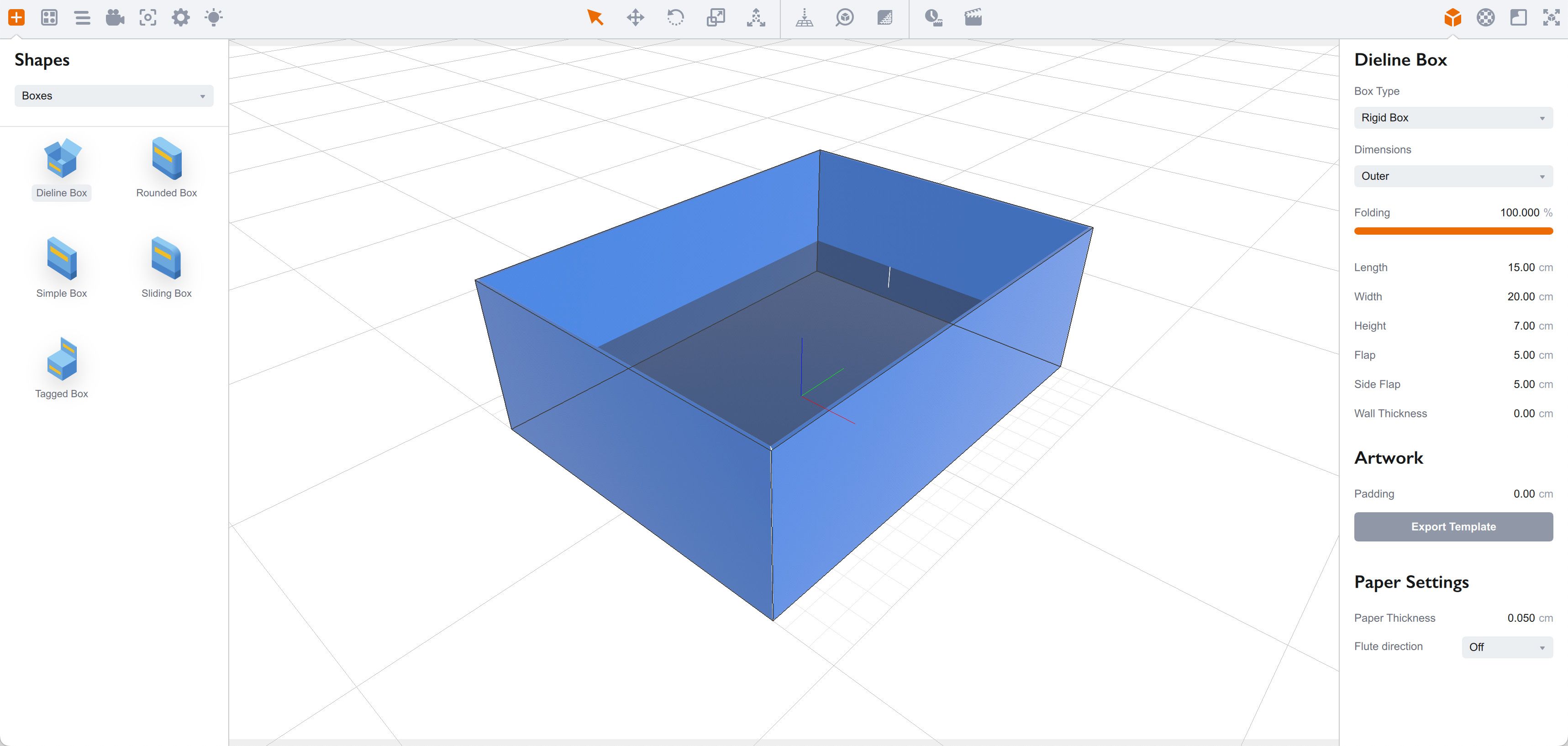The width and height of the screenshot is (1568, 746).
Task: Open the clapperboard render animation icon
Action: click(x=973, y=17)
